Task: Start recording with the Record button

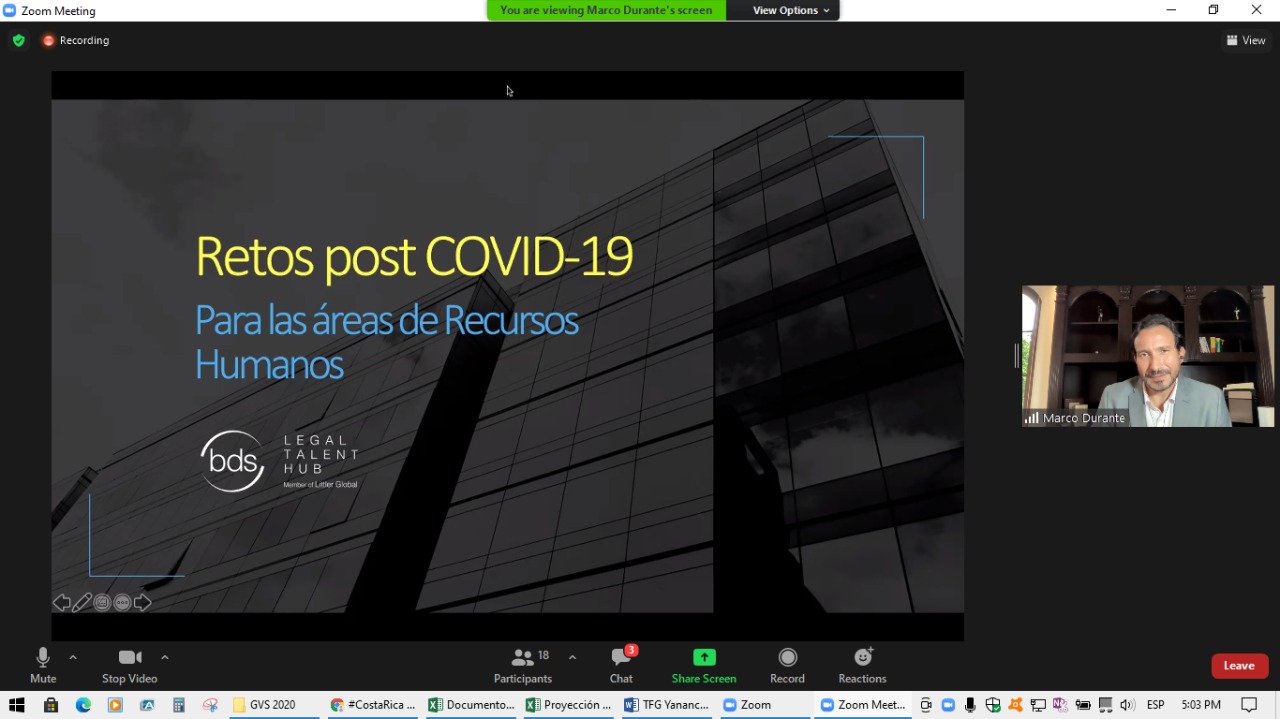Action: click(787, 665)
